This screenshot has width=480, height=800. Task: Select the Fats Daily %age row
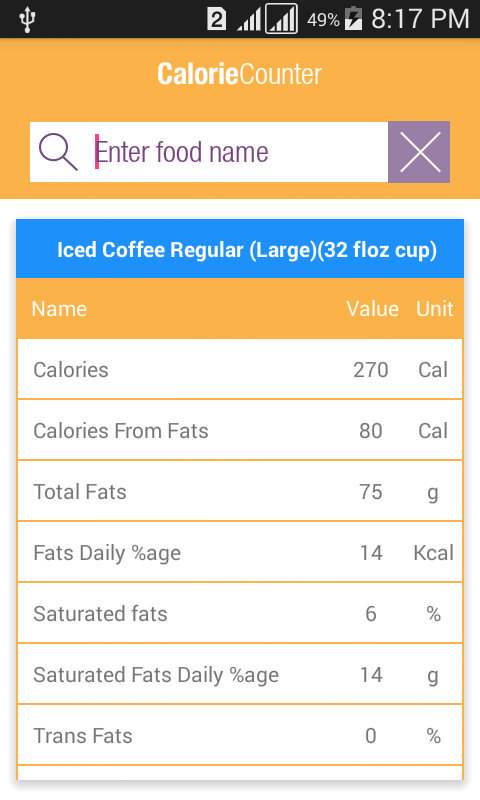240,553
